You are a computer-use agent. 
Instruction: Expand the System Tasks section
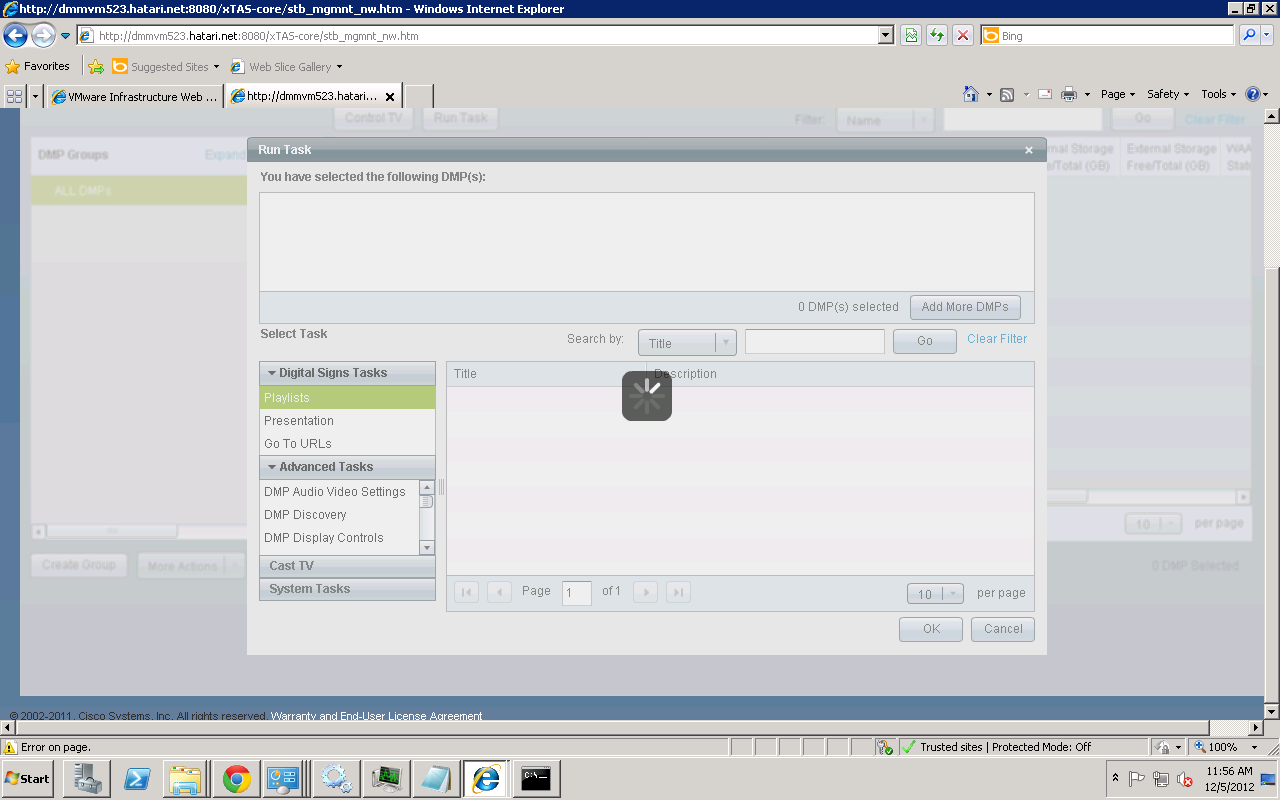coord(347,589)
